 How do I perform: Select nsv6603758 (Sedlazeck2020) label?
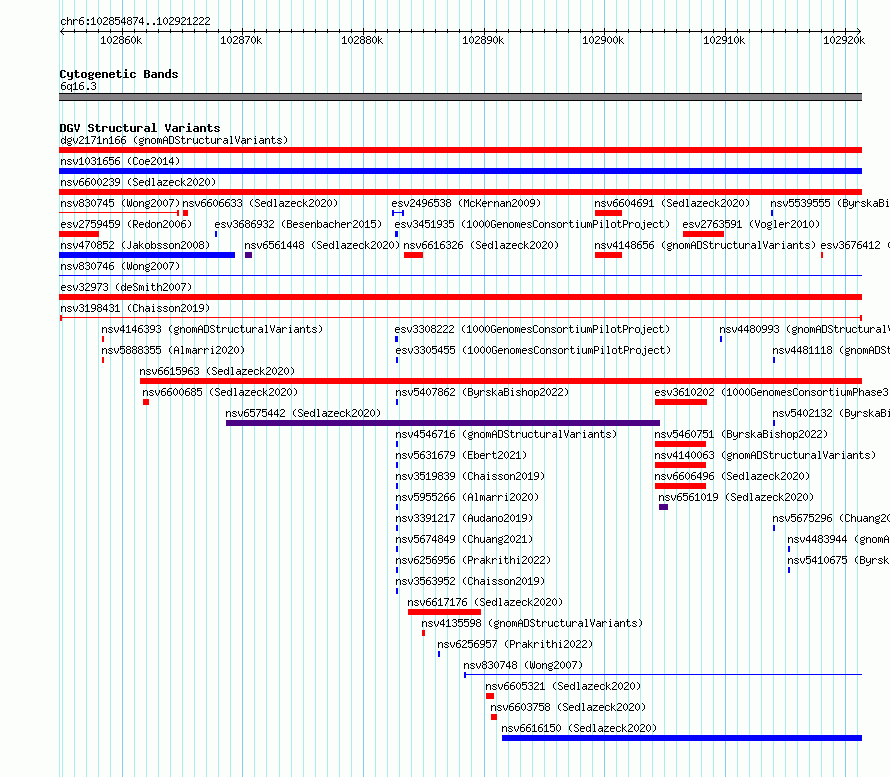(x=568, y=707)
